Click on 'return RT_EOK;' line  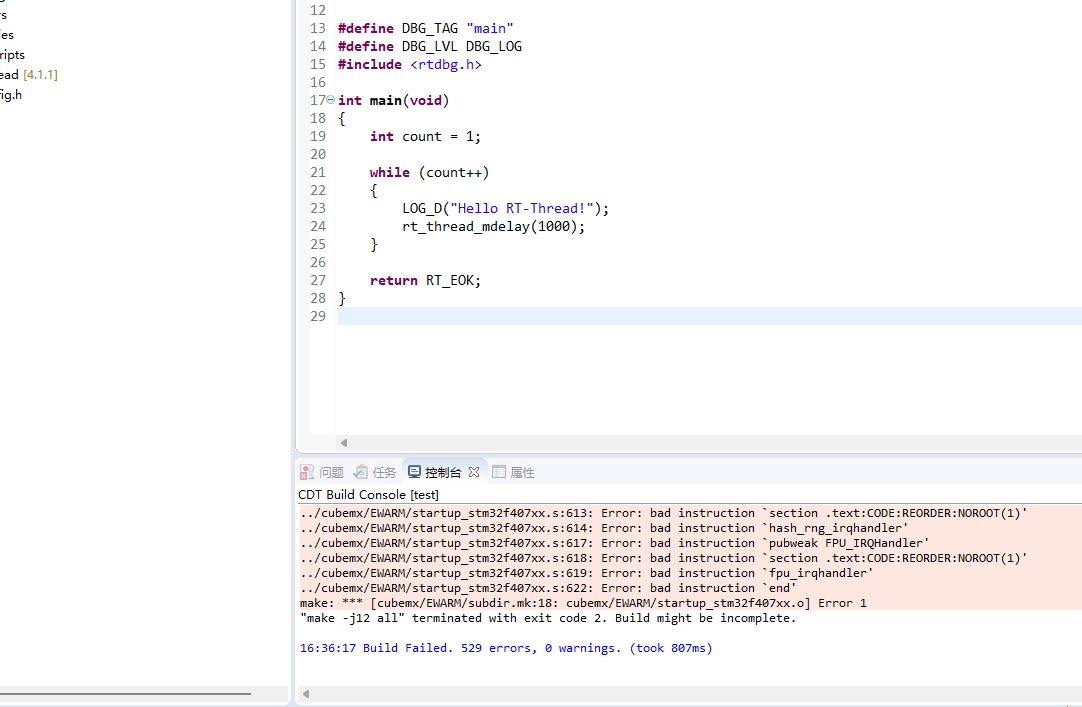pos(425,280)
